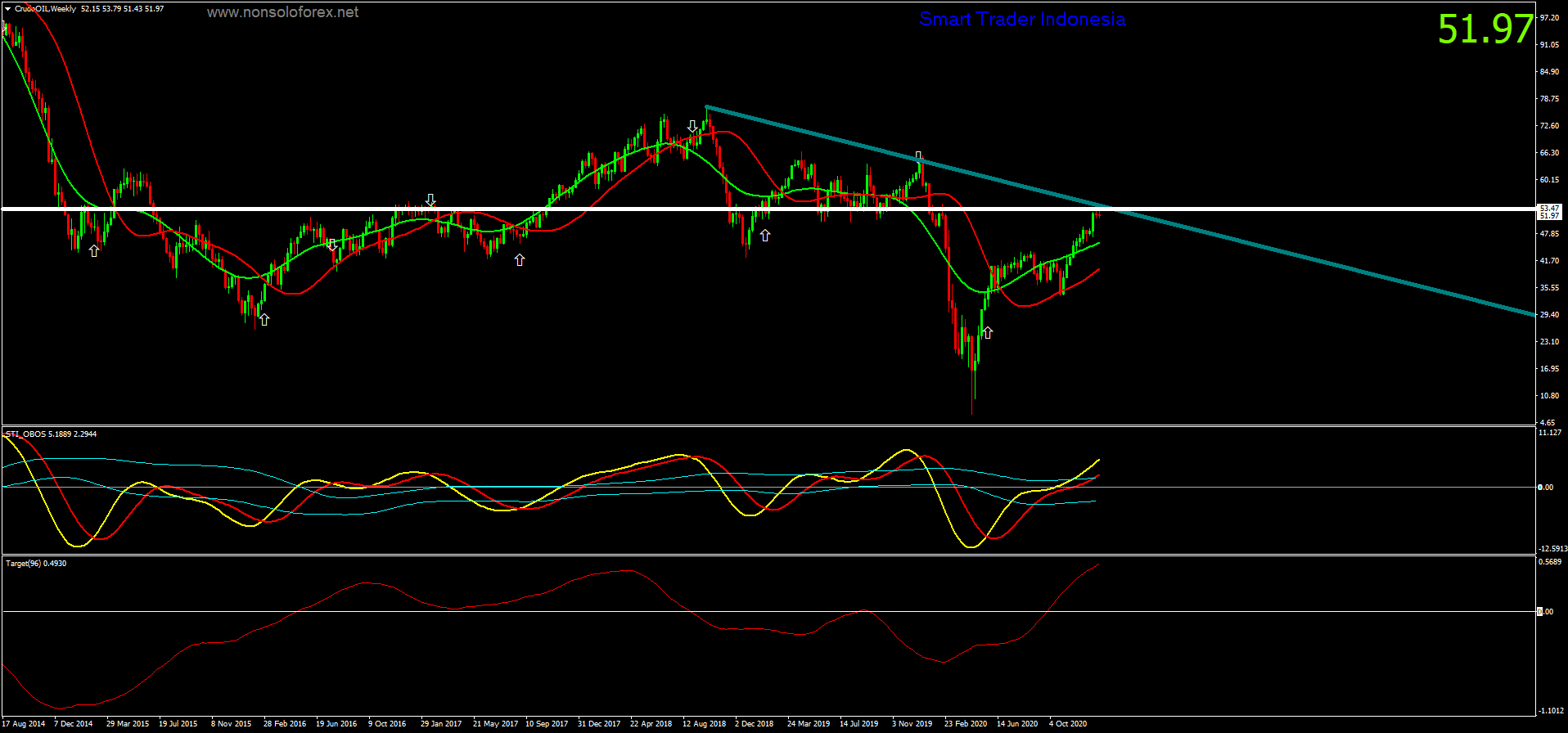Click the 19 Jul 2015 date label
The width and height of the screenshot is (1568, 733).
(x=178, y=724)
